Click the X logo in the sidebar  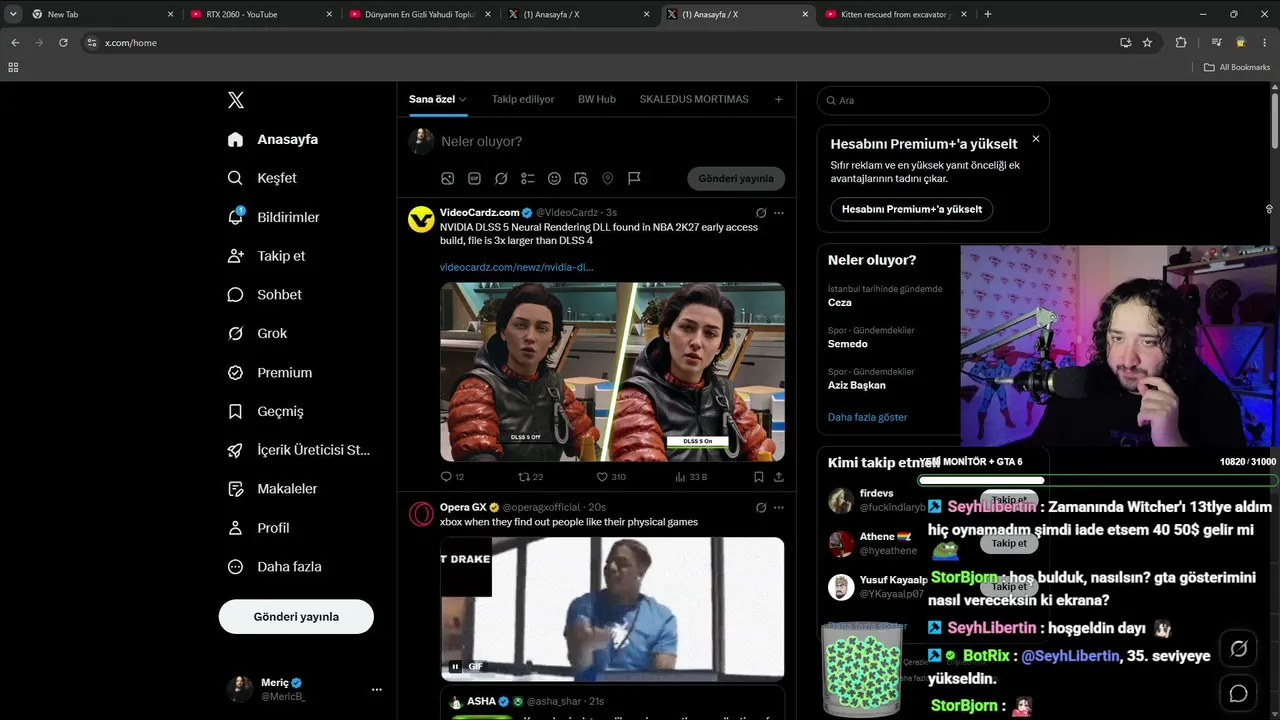(236, 100)
